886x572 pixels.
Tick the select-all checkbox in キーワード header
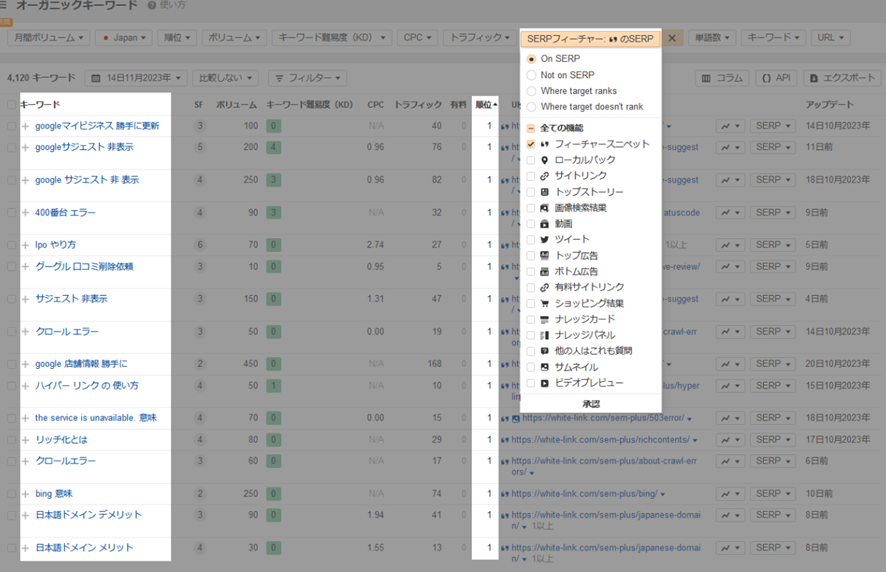[x=11, y=105]
